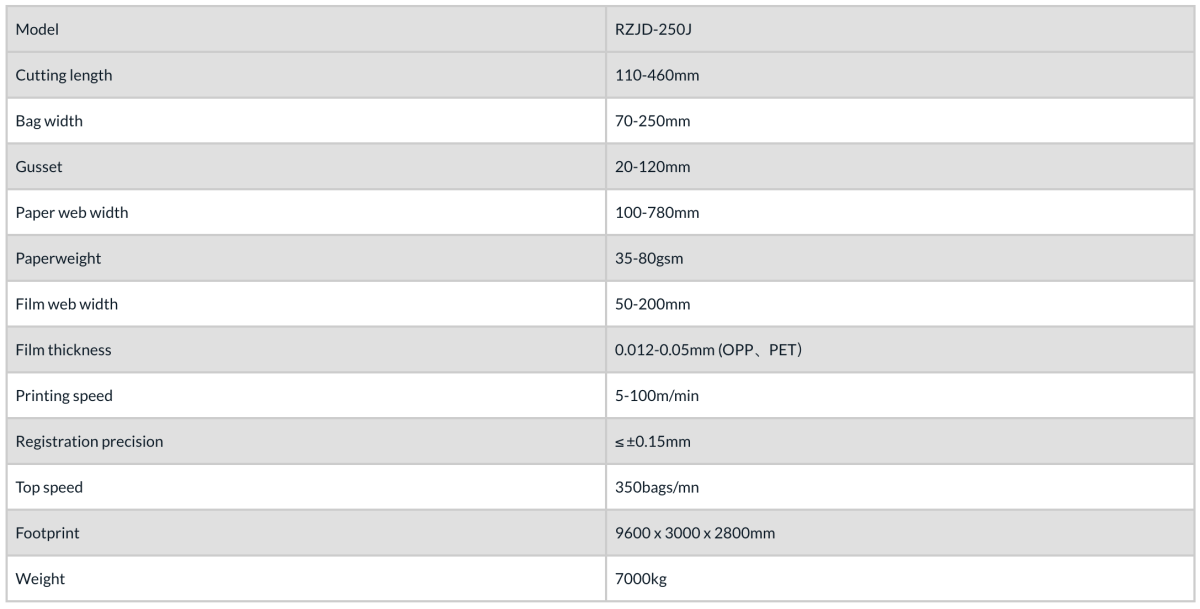Viewport: 1200px width, 609px height.
Task: Select the Model label cell
Action: point(304,30)
